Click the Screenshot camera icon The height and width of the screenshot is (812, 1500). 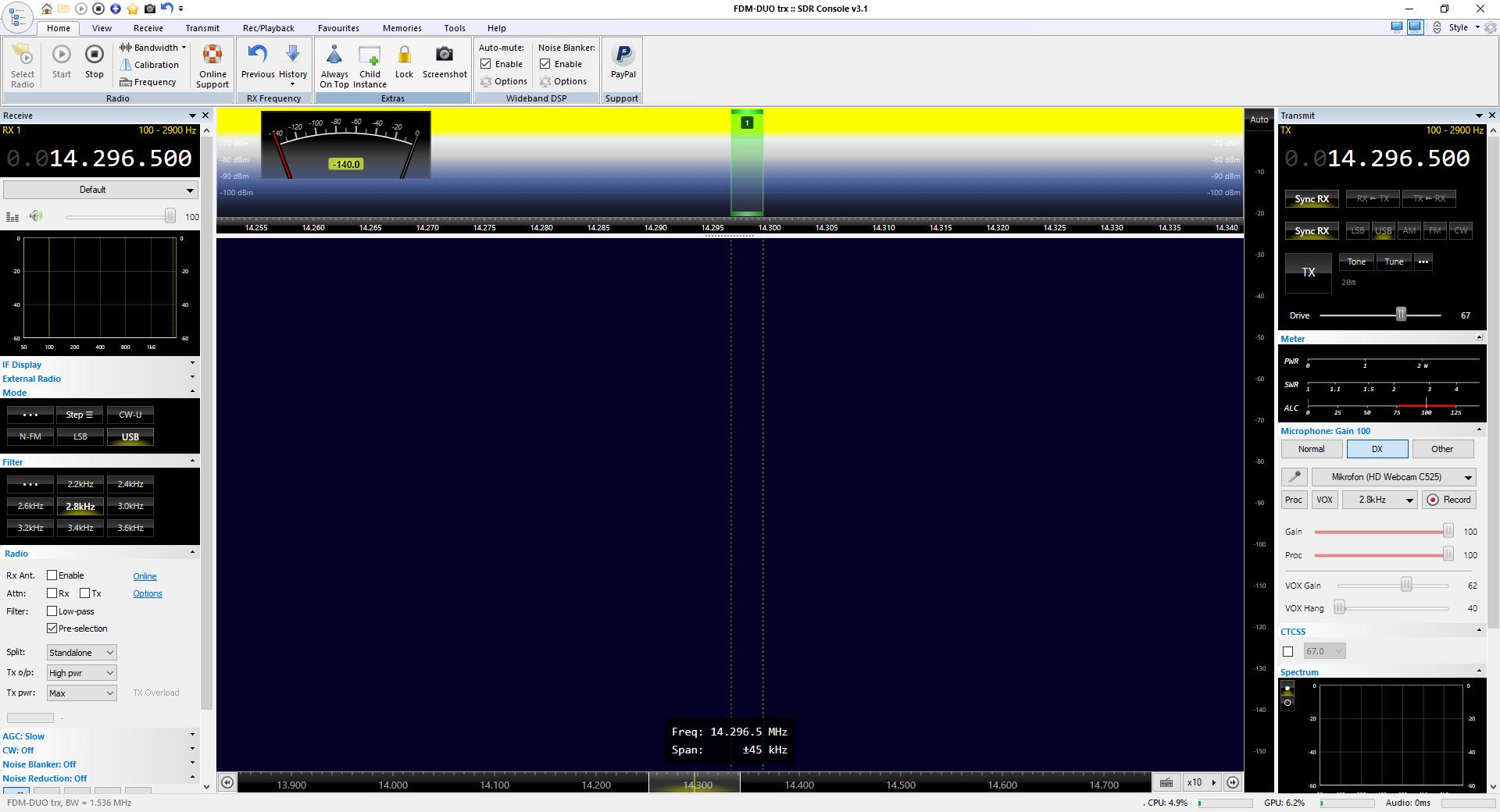point(444,55)
